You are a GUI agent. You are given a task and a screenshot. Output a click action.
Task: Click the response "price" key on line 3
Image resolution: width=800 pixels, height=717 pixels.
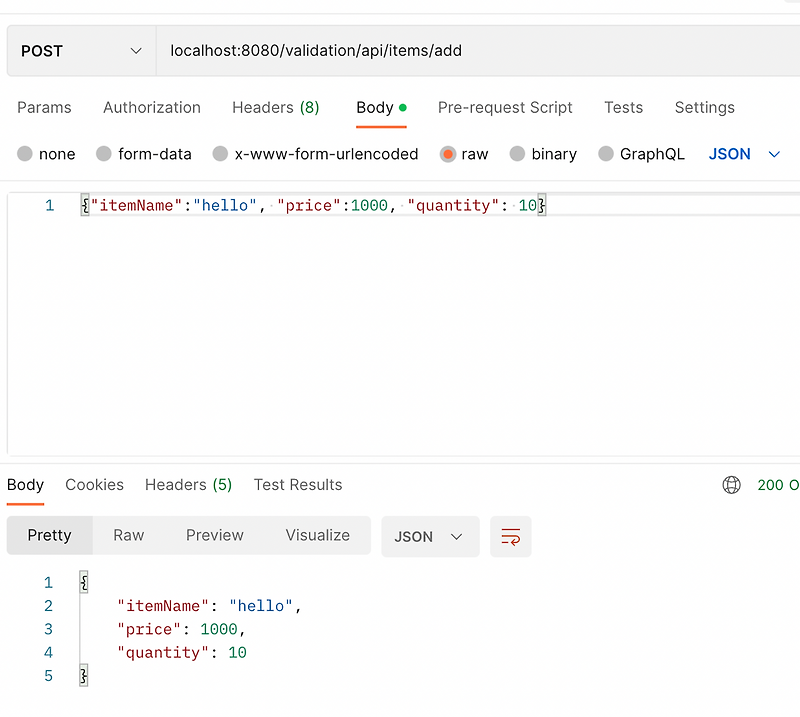pyautogui.click(x=148, y=629)
